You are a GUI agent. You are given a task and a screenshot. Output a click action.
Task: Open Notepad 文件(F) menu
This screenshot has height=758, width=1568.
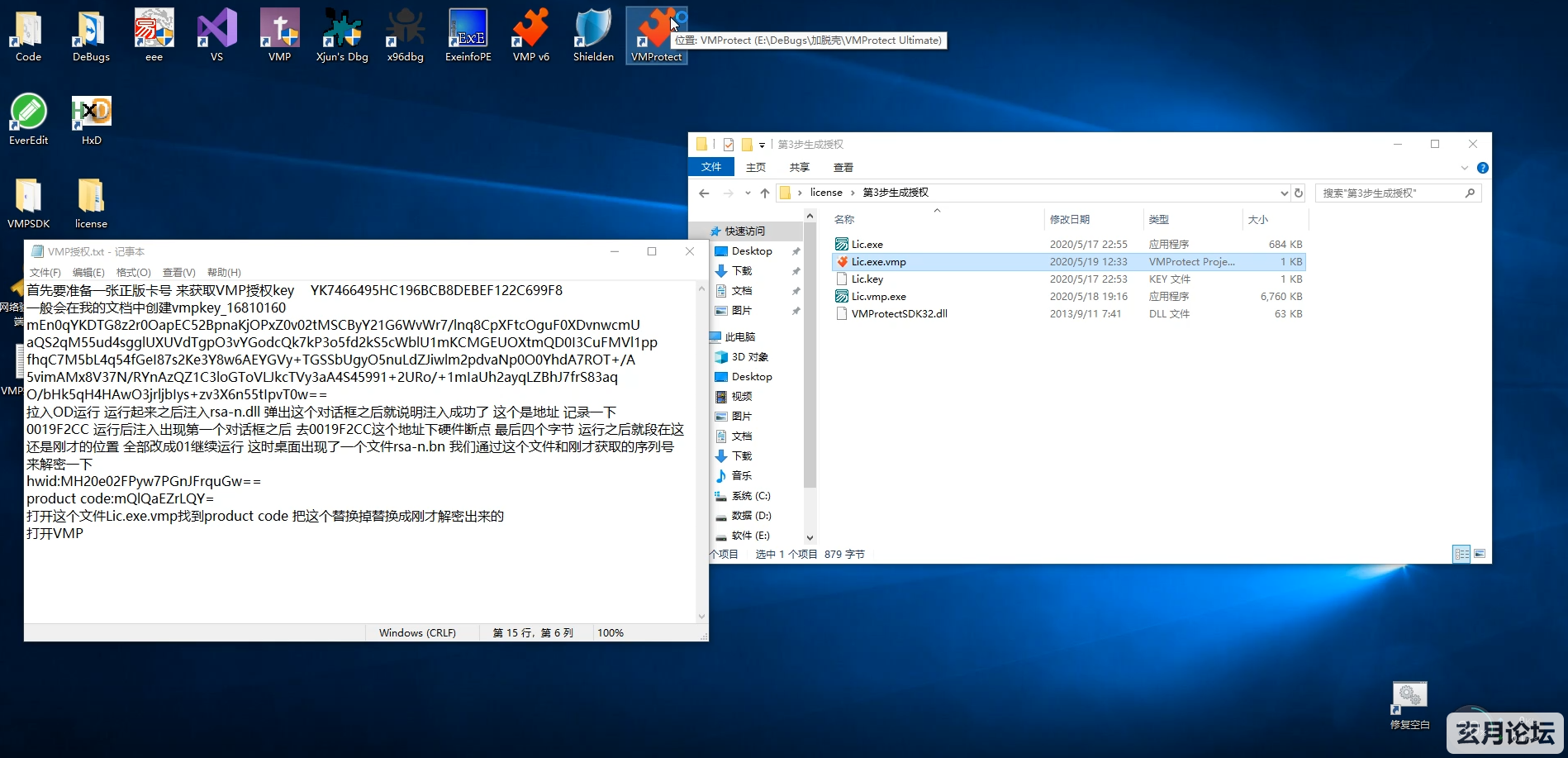pyautogui.click(x=45, y=272)
